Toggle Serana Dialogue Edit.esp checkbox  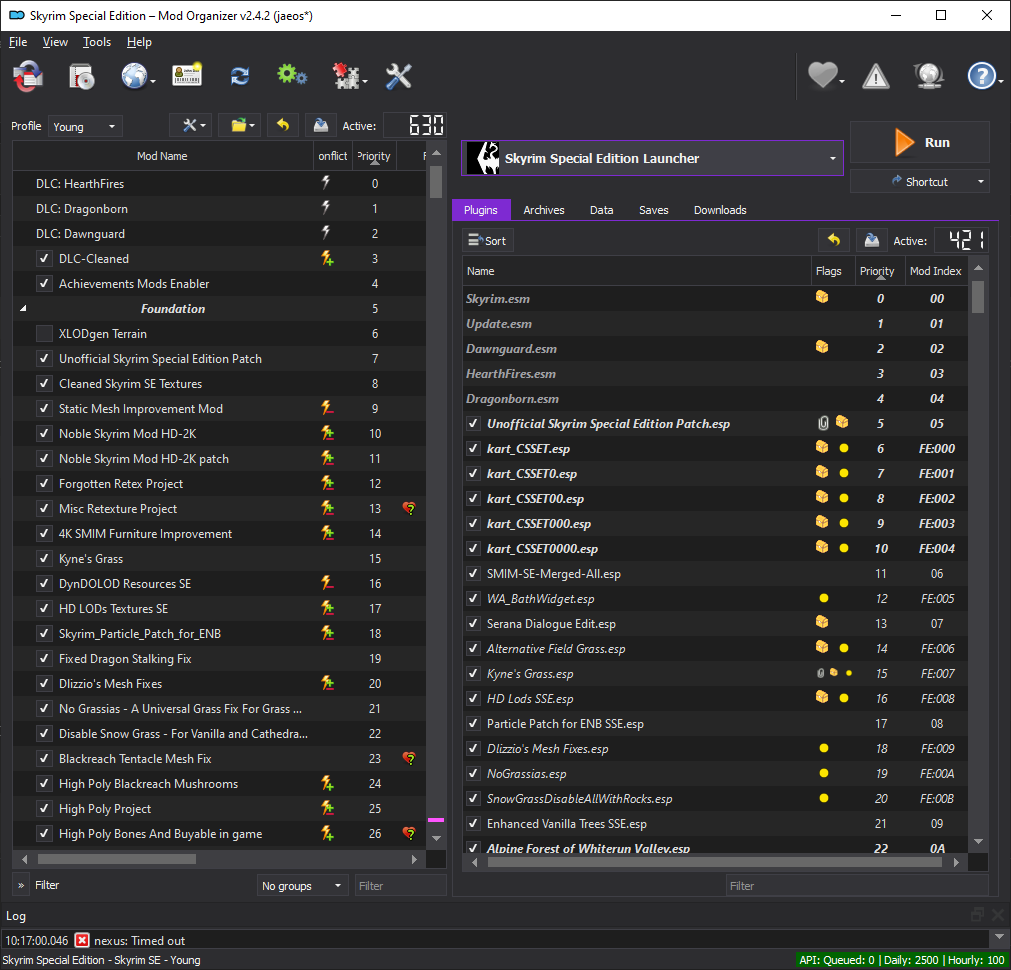pos(473,624)
